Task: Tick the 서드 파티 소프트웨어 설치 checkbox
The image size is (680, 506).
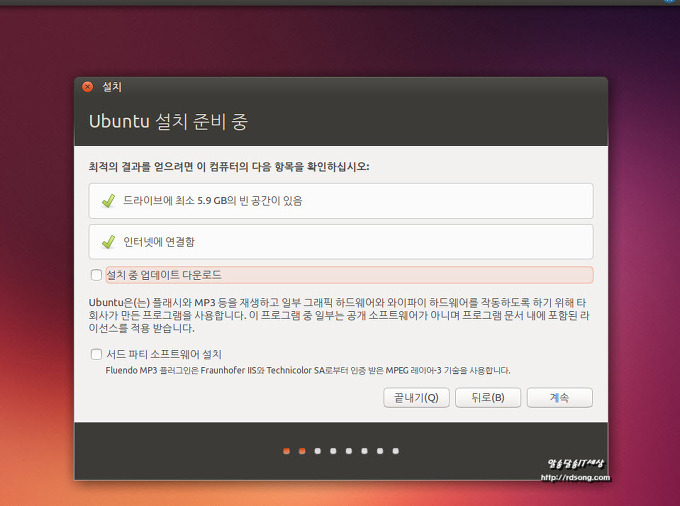Action: point(96,354)
